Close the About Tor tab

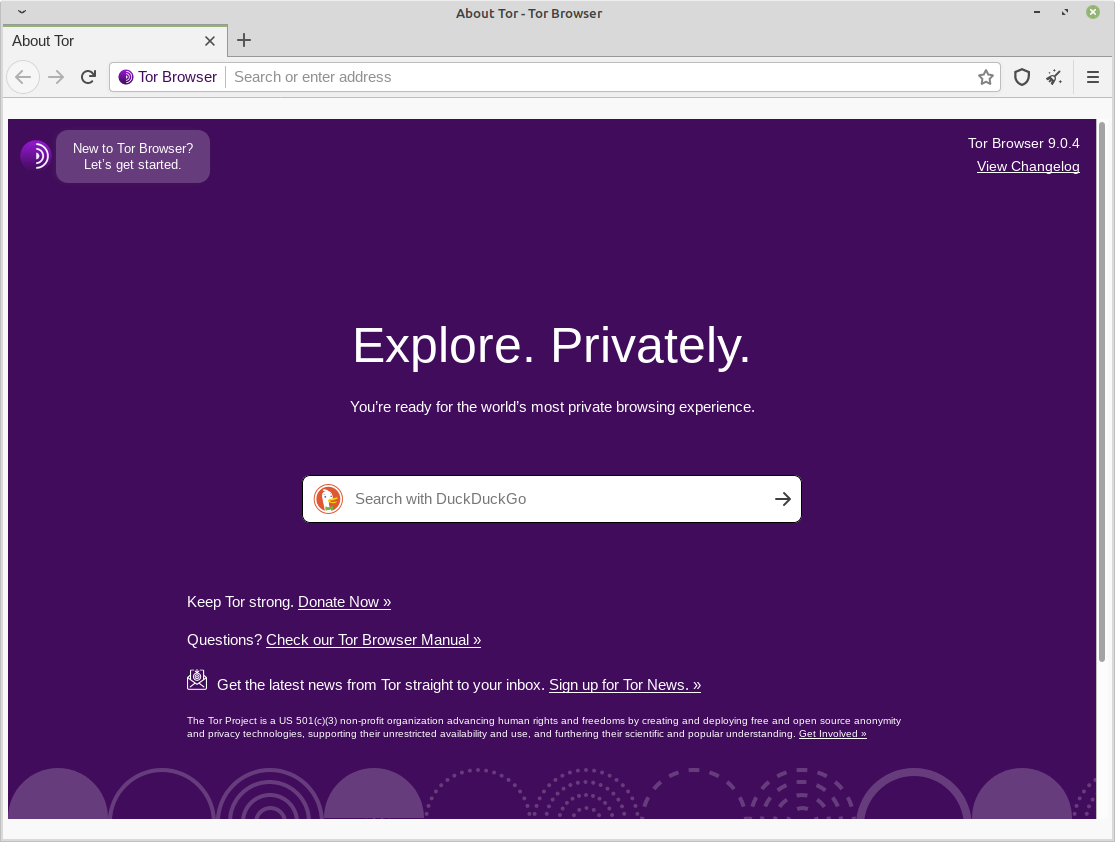(210, 41)
